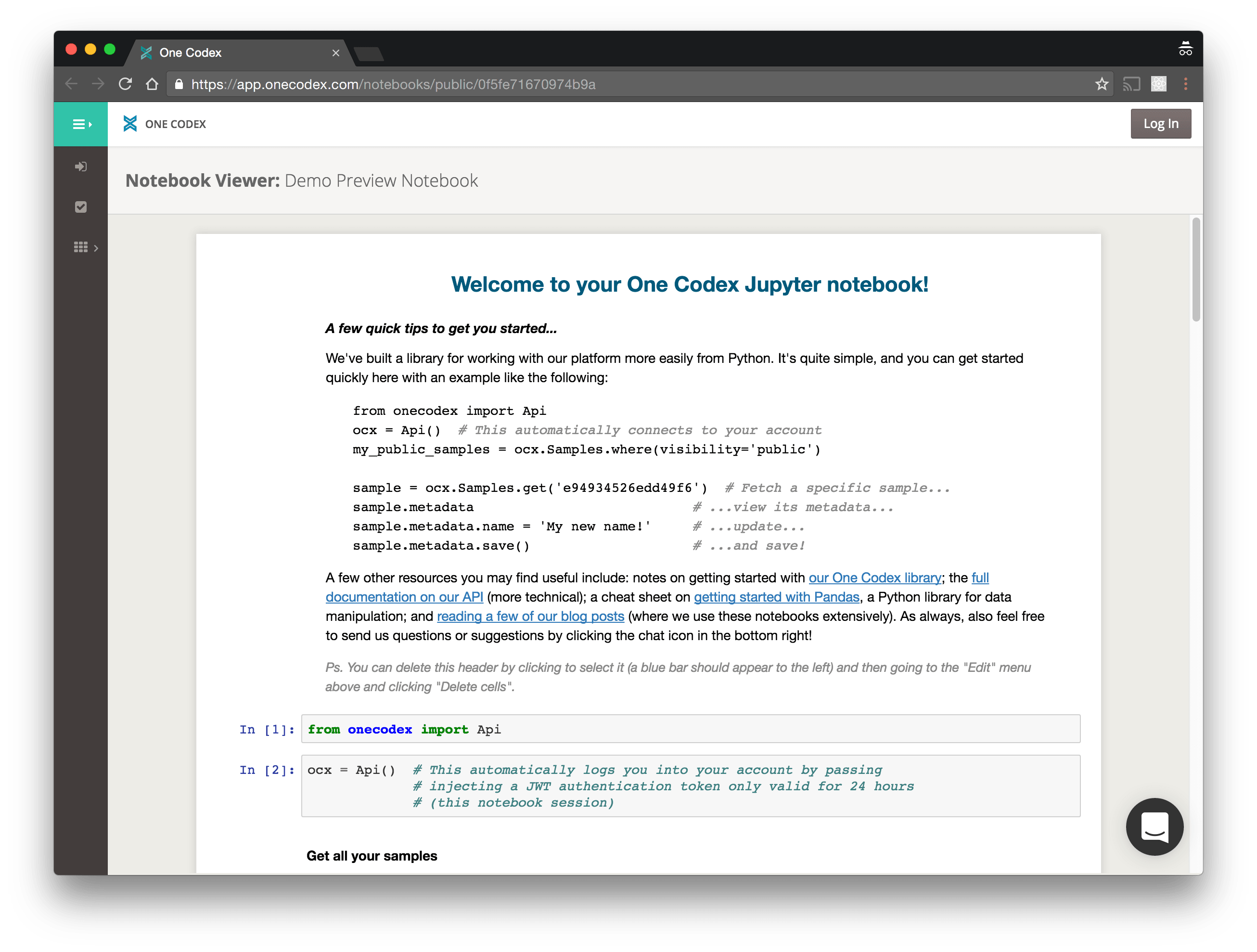Toggle the sidebar hamburger menu
Viewport: 1257px width, 952px height.
coord(81,124)
